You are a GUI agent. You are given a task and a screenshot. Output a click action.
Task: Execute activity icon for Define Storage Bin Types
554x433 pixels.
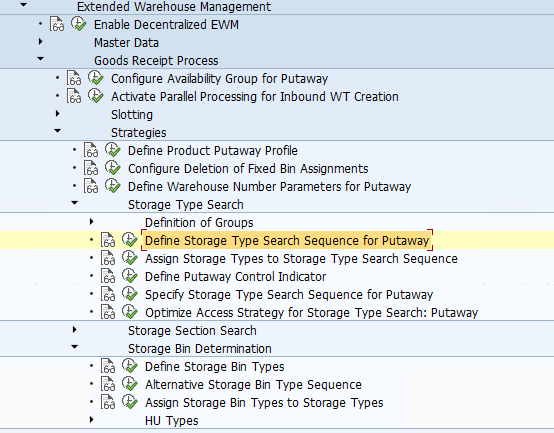pos(130,366)
